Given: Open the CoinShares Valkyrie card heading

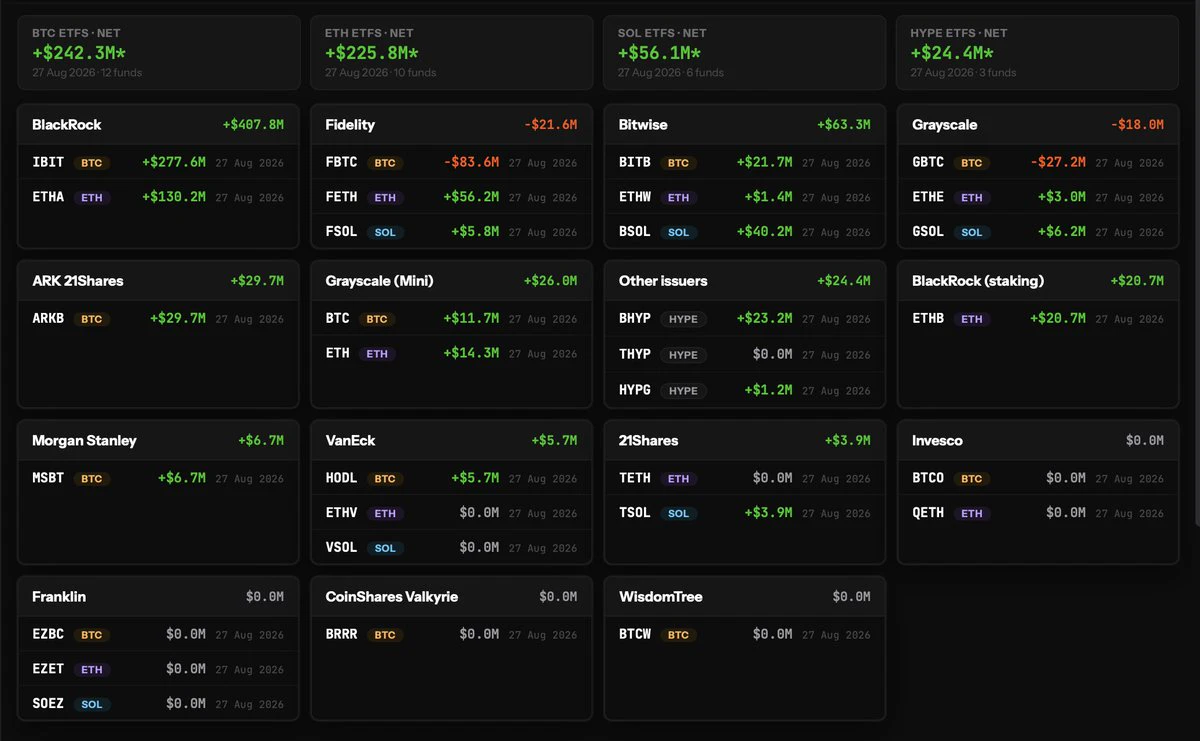Looking at the screenshot, I should [392, 597].
